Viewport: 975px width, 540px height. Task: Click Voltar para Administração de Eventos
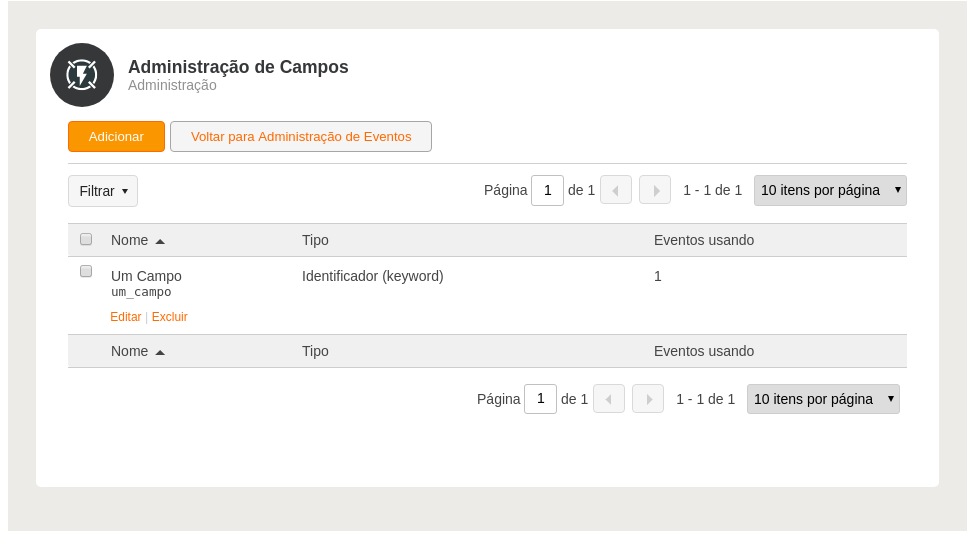301,136
